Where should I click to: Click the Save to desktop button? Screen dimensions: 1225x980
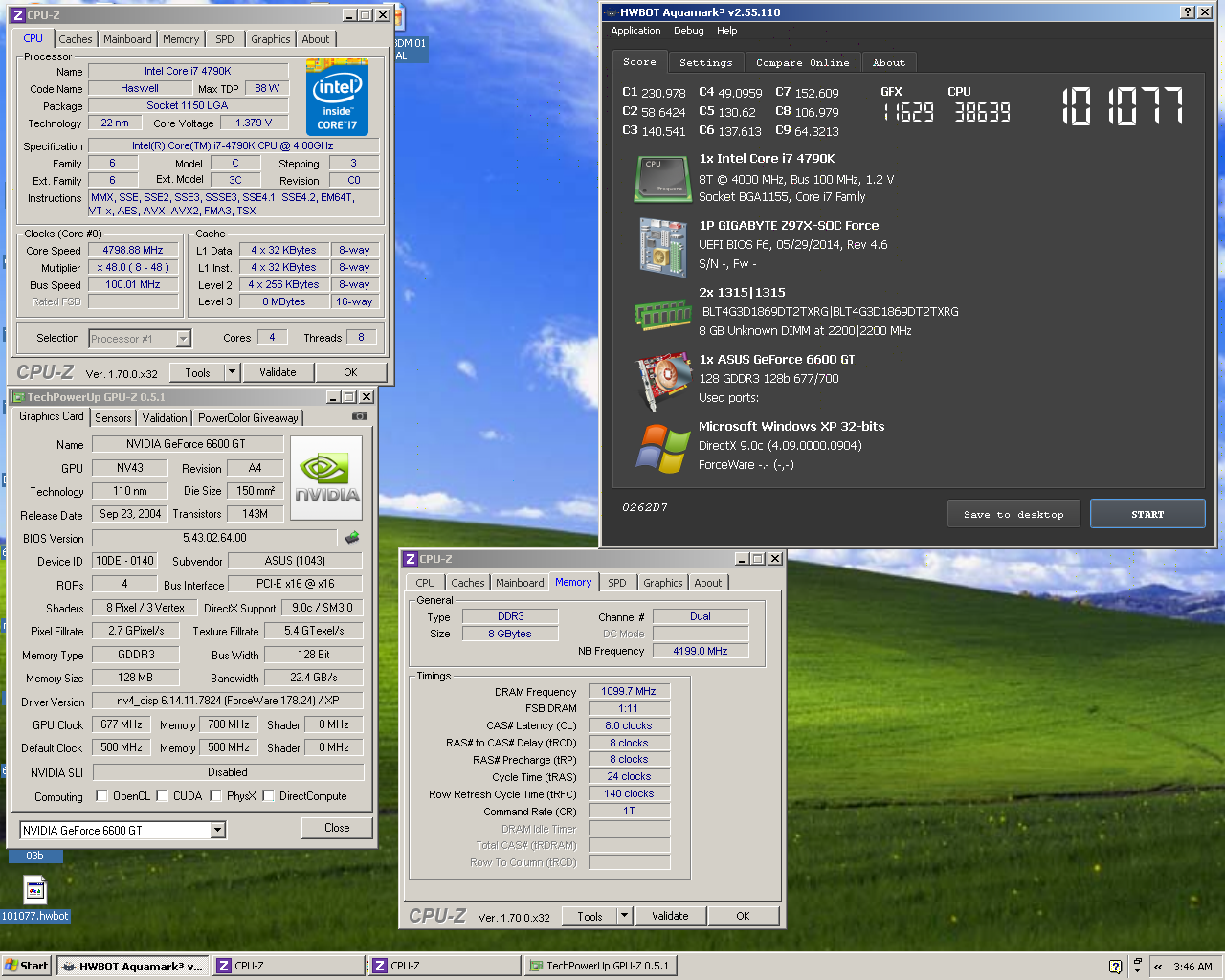click(x=1013, y=514)
